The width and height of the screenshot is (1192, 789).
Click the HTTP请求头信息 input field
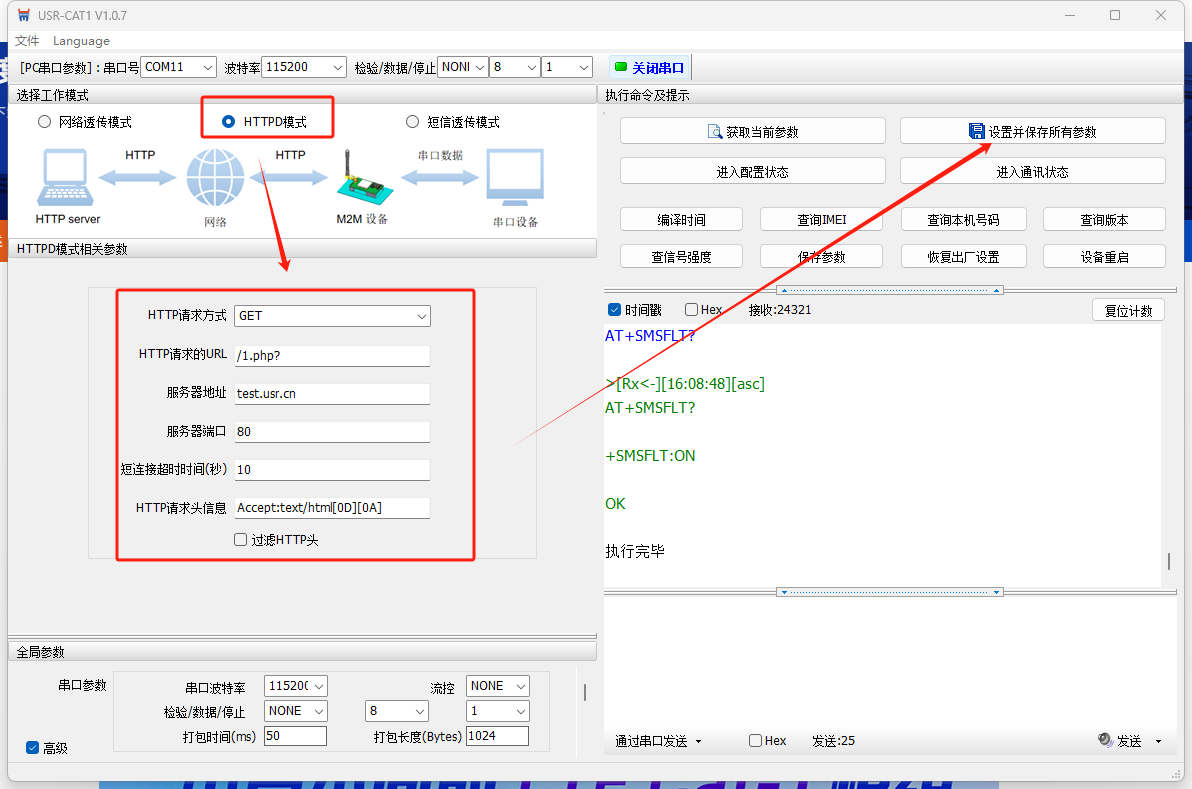332,508
